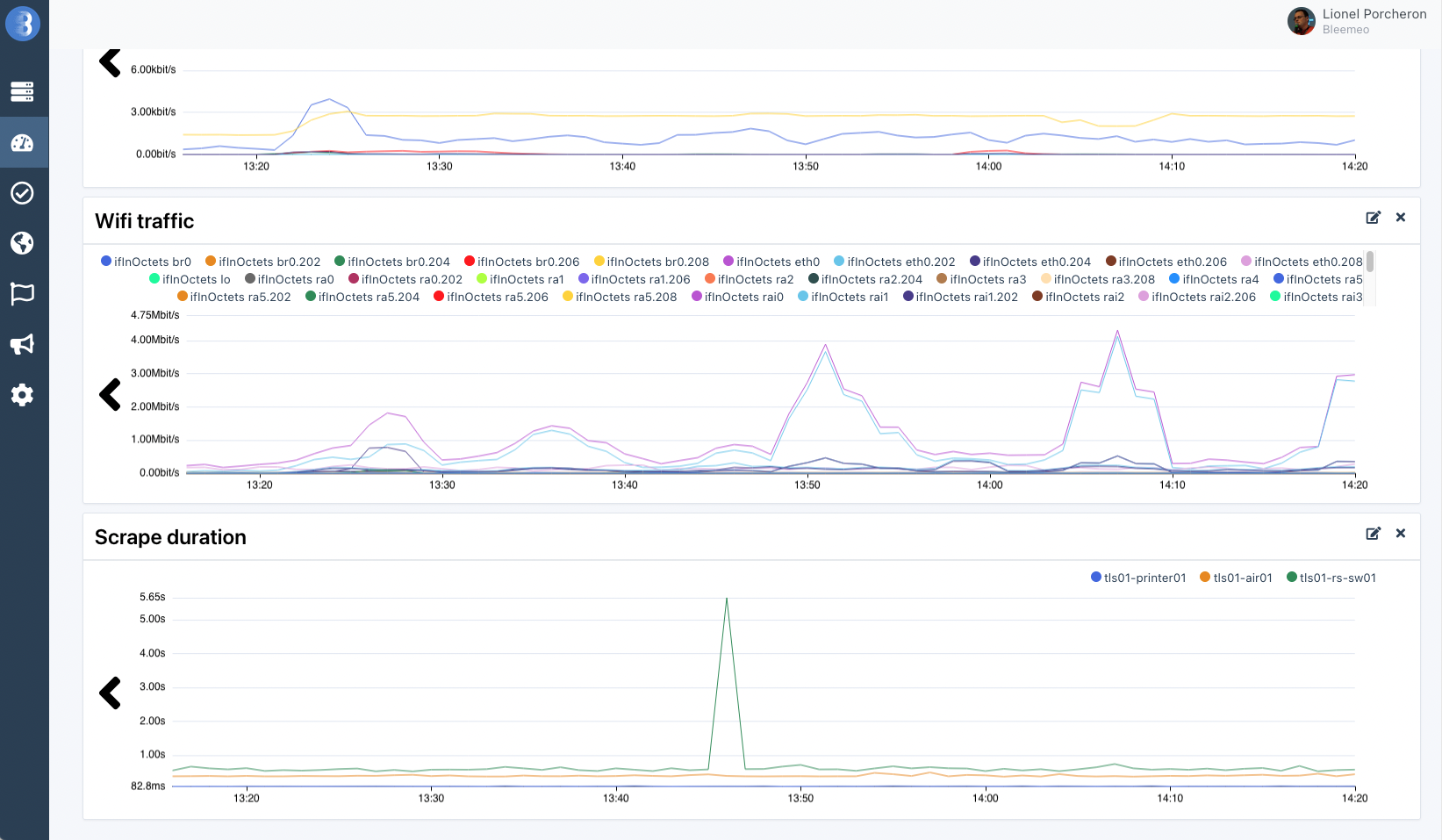Open announcements via the megaphone sidebar icon
1442x840 pixels.
(24, 344)
